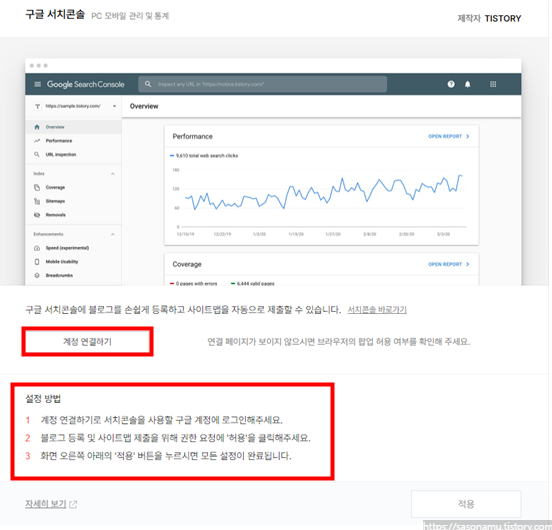The image size is (552, 530).
Task: Click the Google Search Console logo
Action: click(x=86, y=84)
